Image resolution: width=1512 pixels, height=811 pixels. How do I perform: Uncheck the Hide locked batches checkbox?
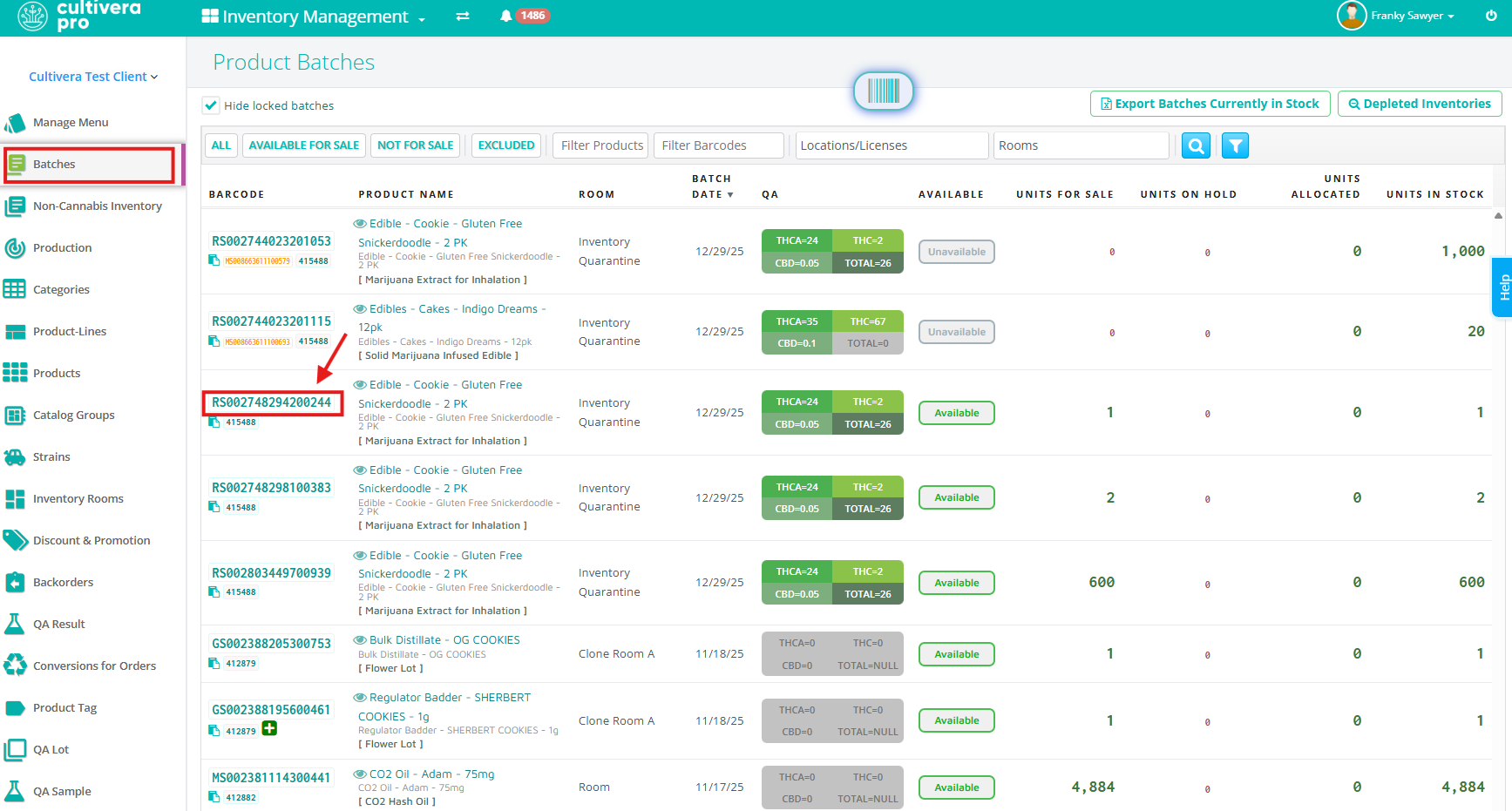coord(211,105)
